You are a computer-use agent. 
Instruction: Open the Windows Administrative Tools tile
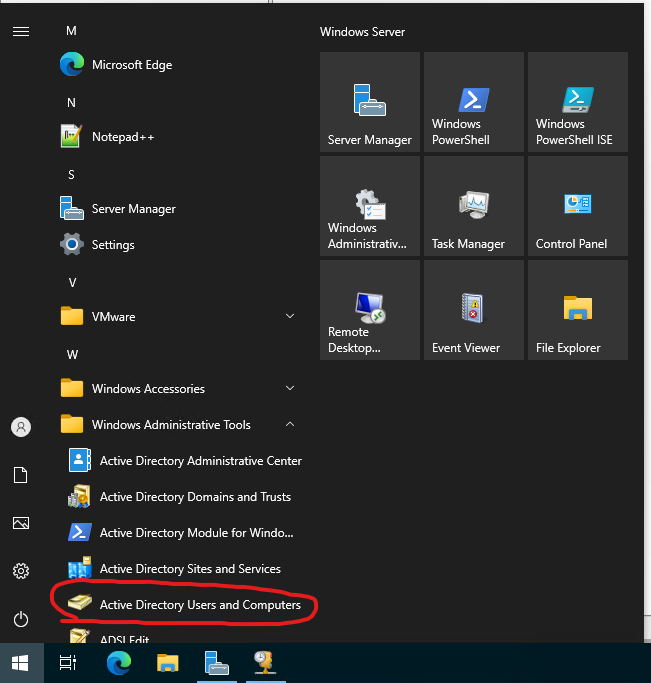tap(369, 206)
